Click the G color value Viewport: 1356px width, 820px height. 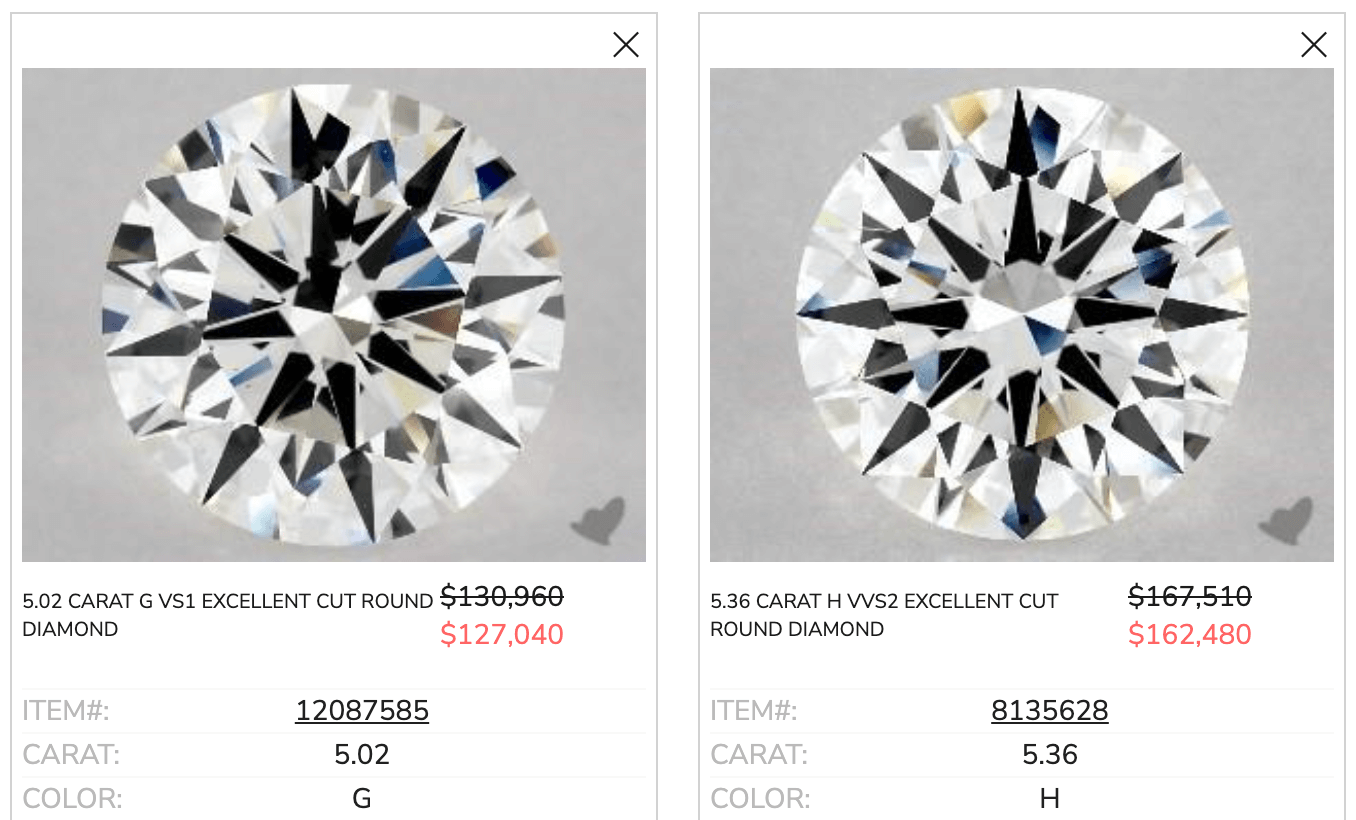click(x=362, y=799)
